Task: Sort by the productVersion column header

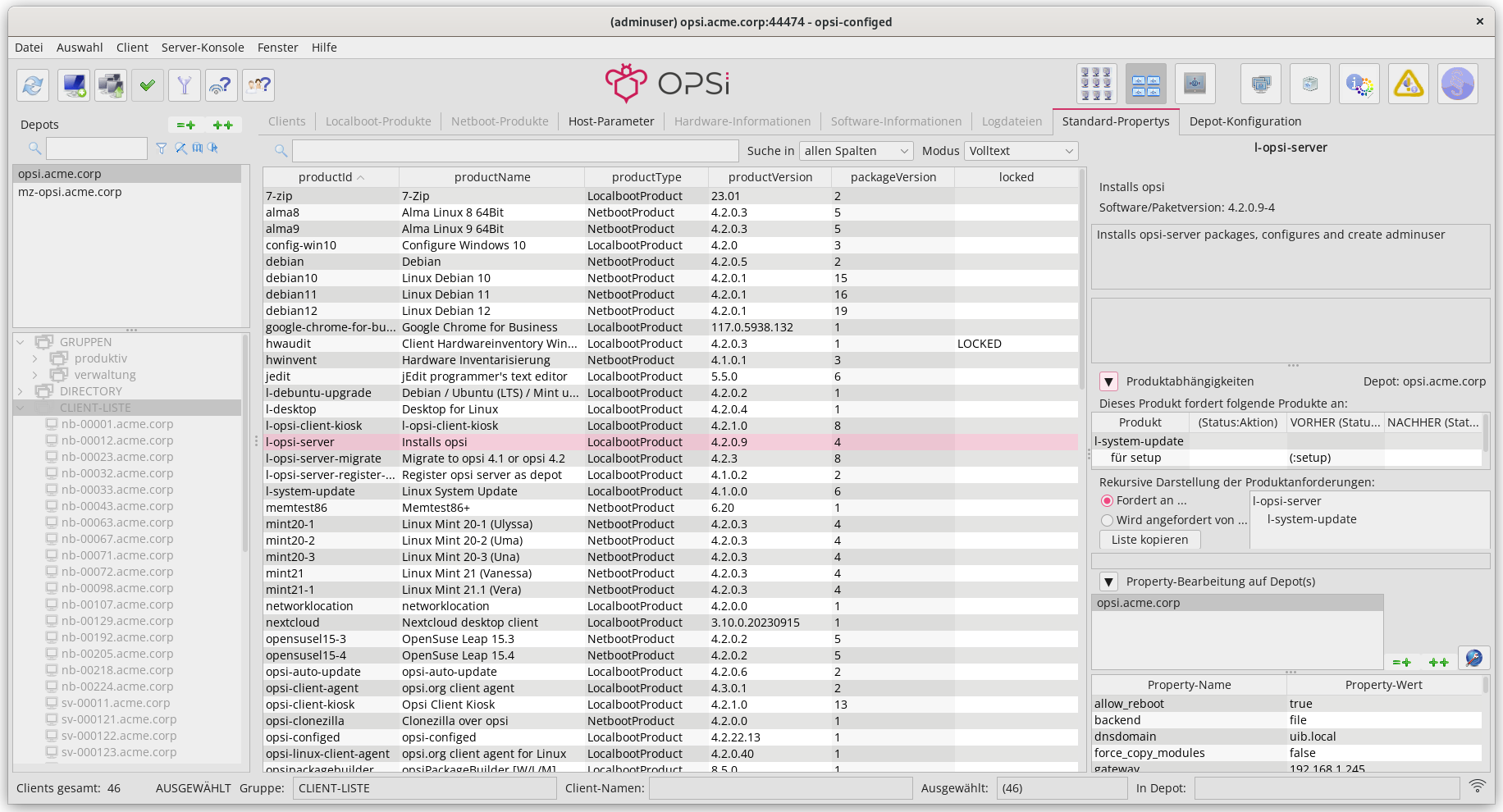Action: pyautogui.click(x=770, y=177)
